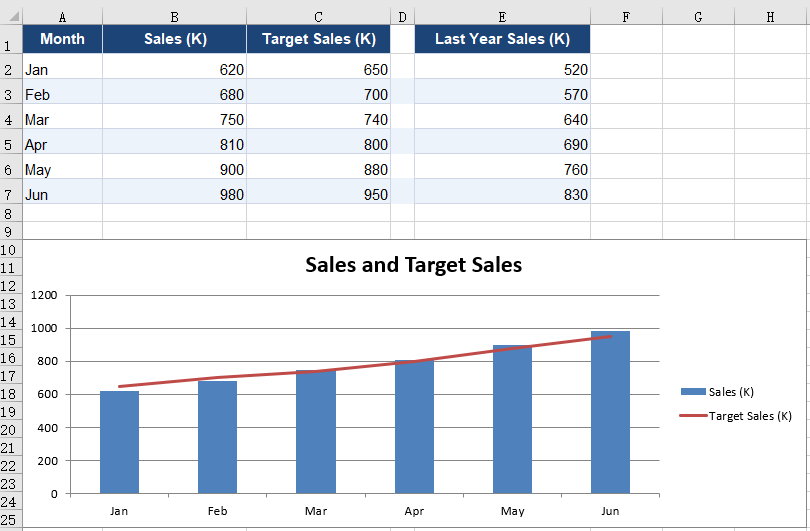
Task: Select the 400 vertical axis label
Action: point(47,428)
